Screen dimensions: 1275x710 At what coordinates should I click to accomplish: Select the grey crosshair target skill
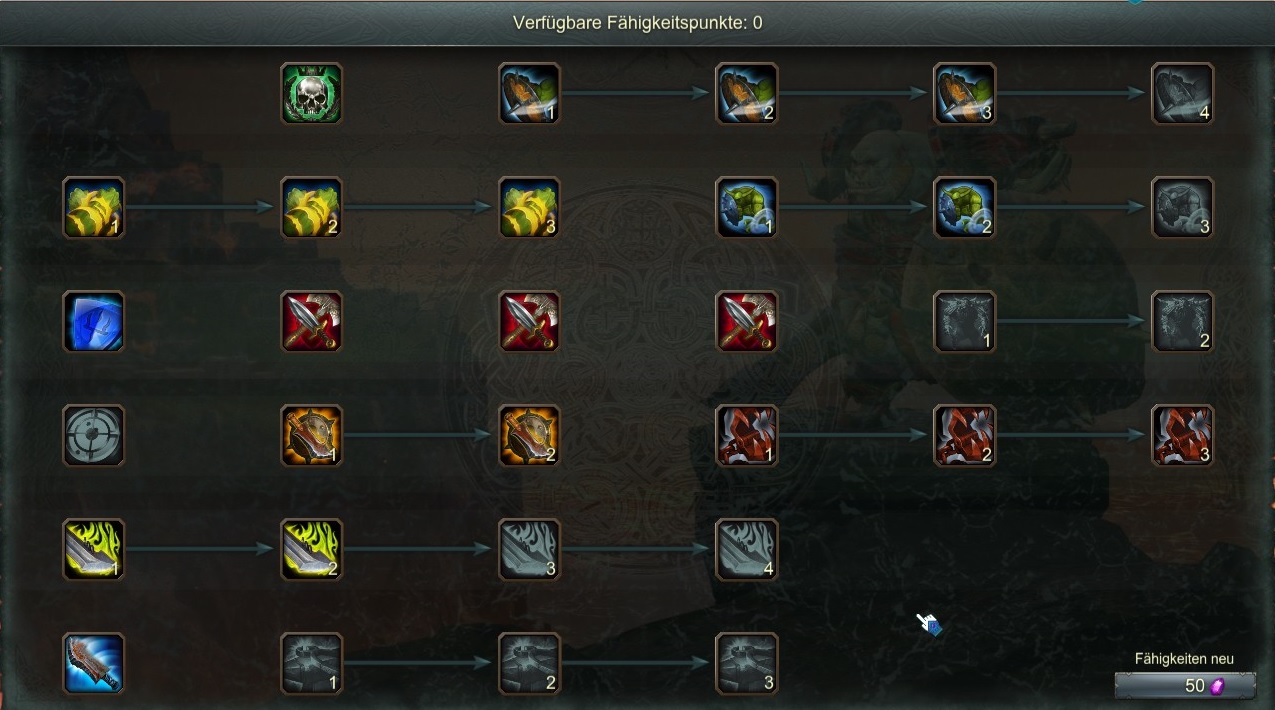[94, 435]
